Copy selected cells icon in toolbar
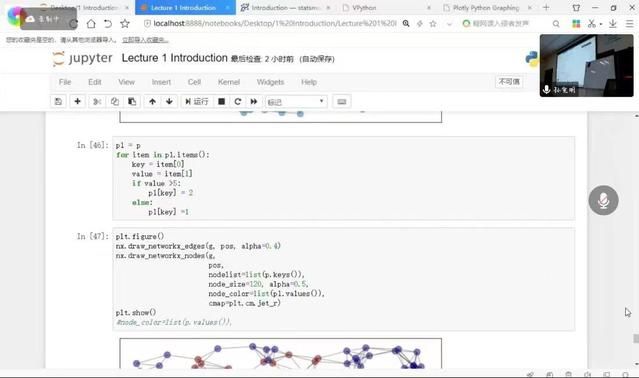 115,101
